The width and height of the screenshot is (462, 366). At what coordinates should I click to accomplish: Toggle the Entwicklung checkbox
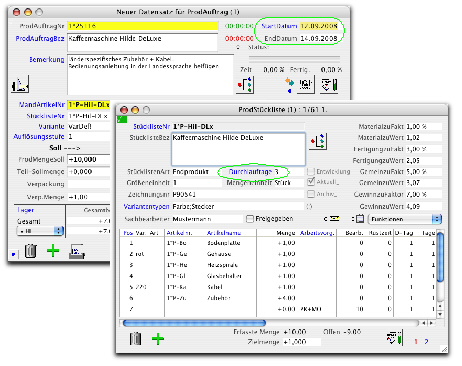point(311,171)
